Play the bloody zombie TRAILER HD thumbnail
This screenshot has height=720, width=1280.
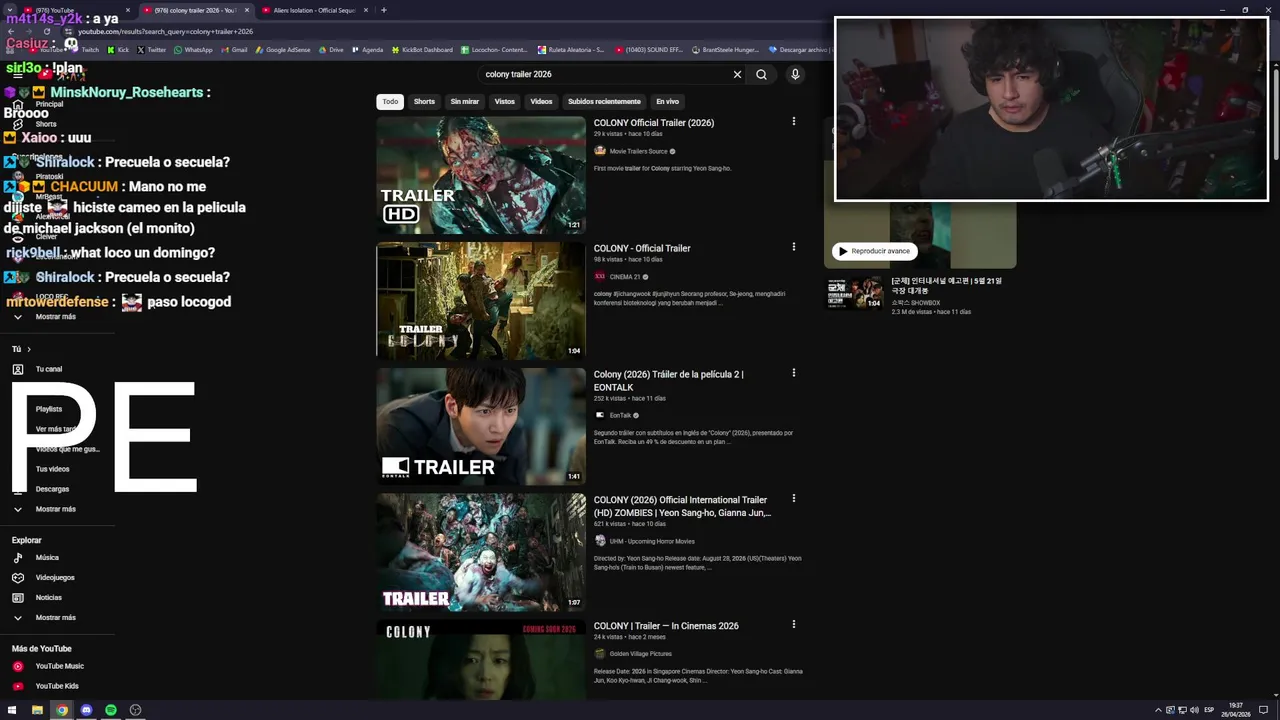pyautogui.click(x=481, y=175)
